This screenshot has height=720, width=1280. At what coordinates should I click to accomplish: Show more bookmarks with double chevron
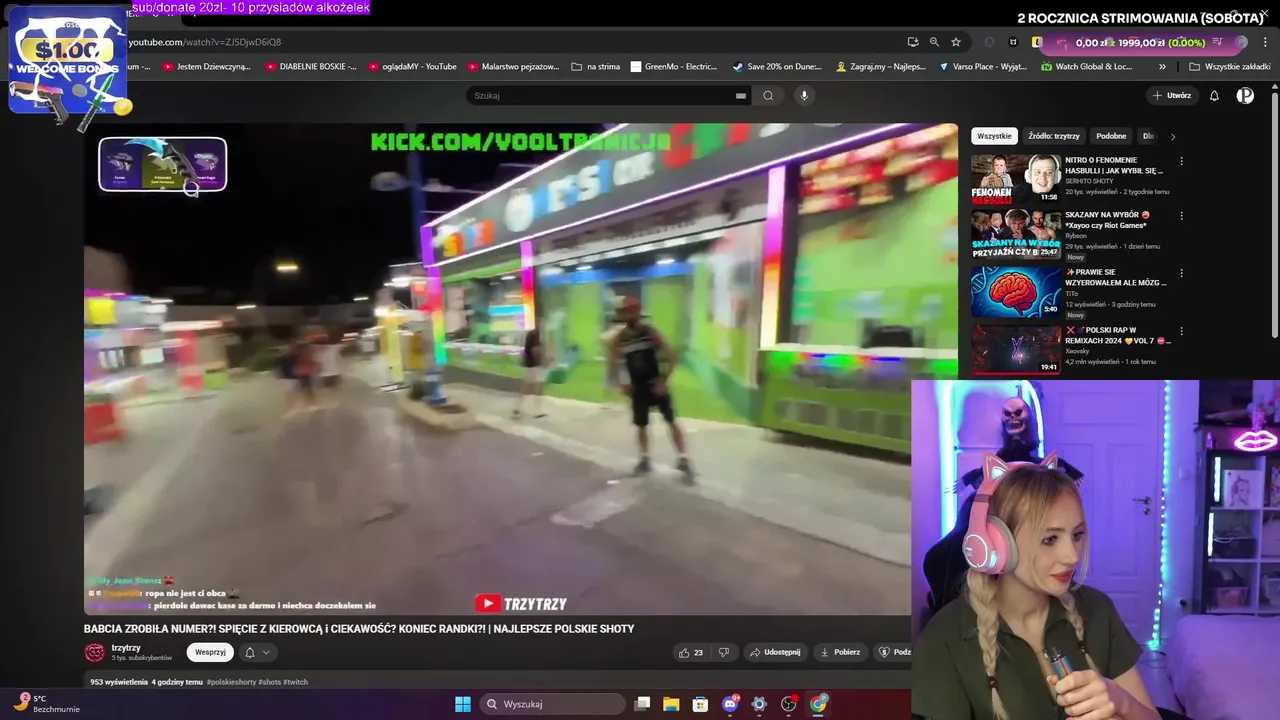1162,67
